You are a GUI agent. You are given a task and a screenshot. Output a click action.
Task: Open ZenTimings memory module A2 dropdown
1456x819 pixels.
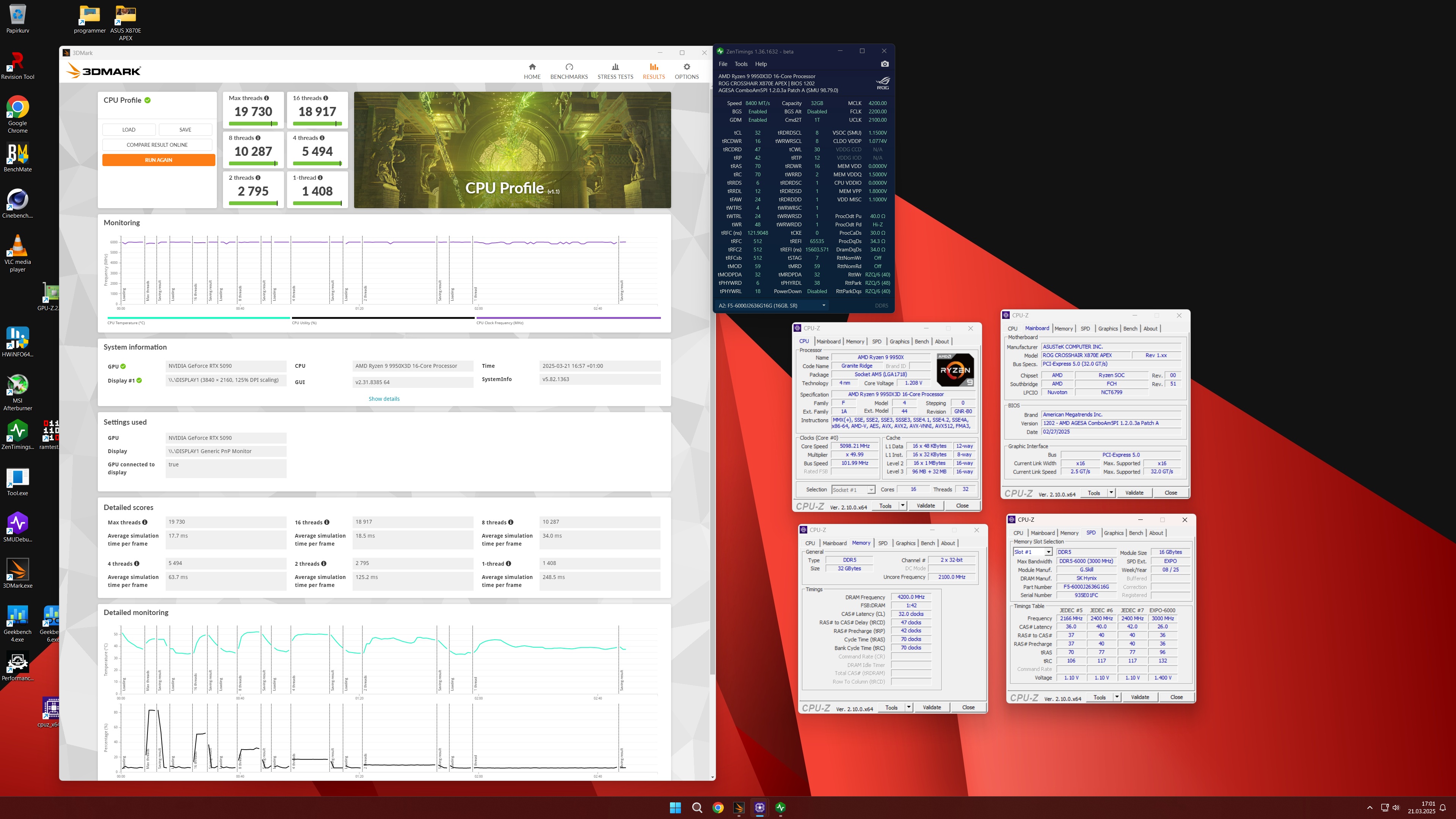point(772,306)
